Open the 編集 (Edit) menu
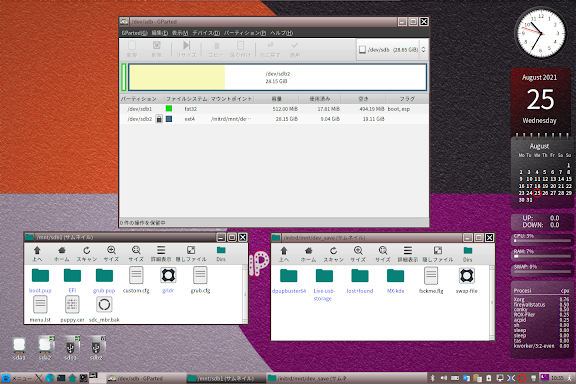Viewport: 576px width, 384px height. point(160,33)
